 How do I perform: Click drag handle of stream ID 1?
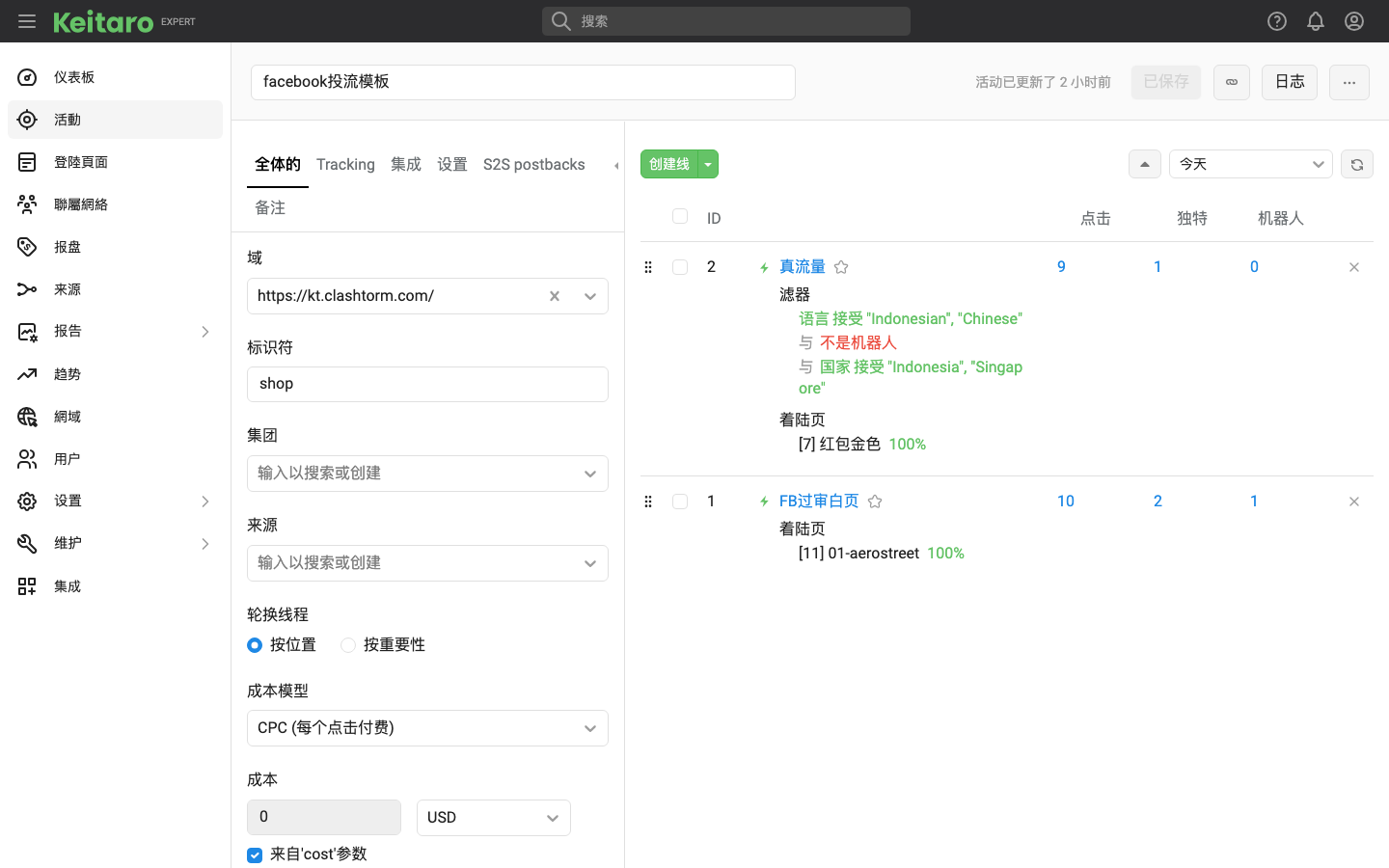coord(648,502)
